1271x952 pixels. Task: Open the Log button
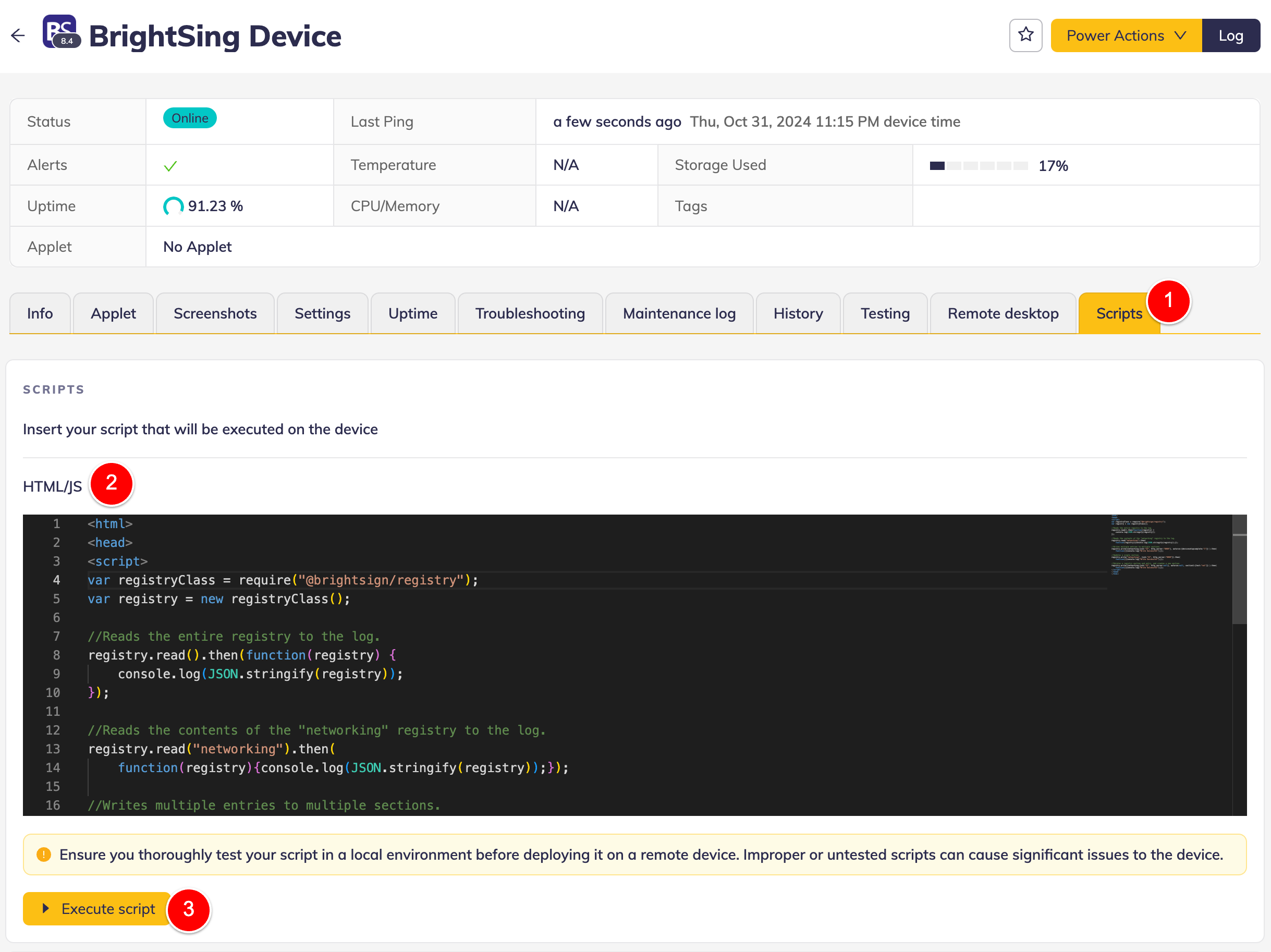[x=1230, y=35]
